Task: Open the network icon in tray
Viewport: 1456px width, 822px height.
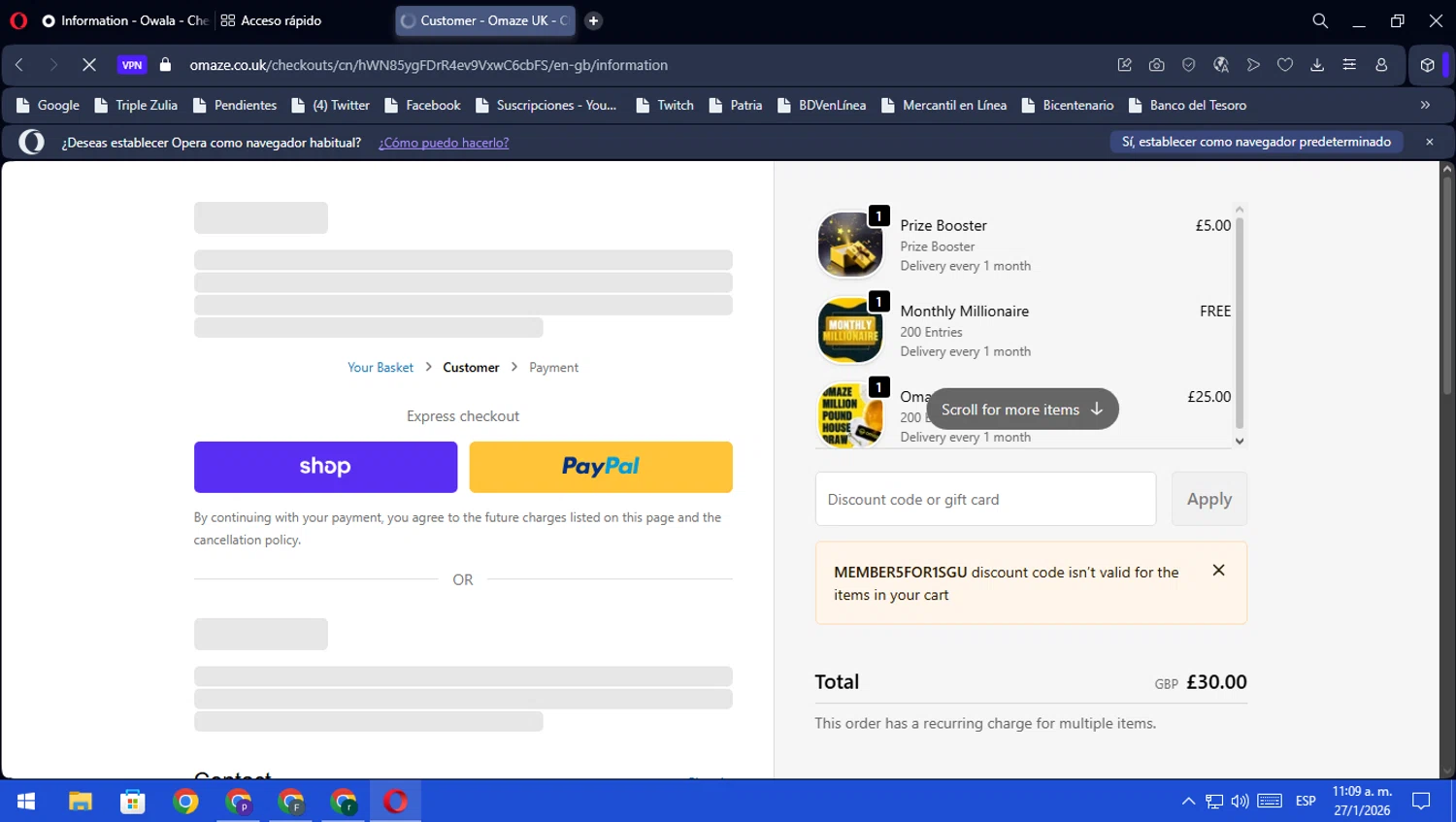Action: click(x=1214, y=801)
